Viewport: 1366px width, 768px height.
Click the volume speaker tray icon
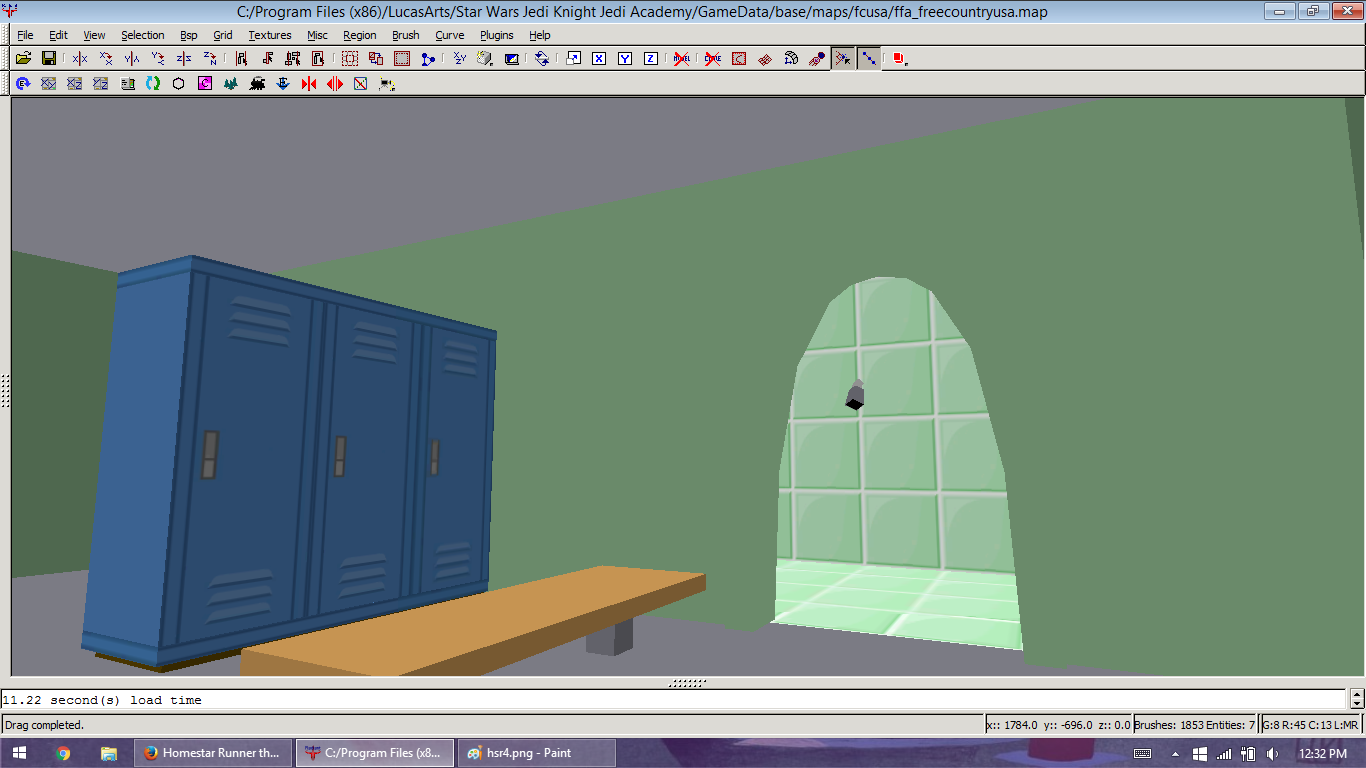(1274, 753)
